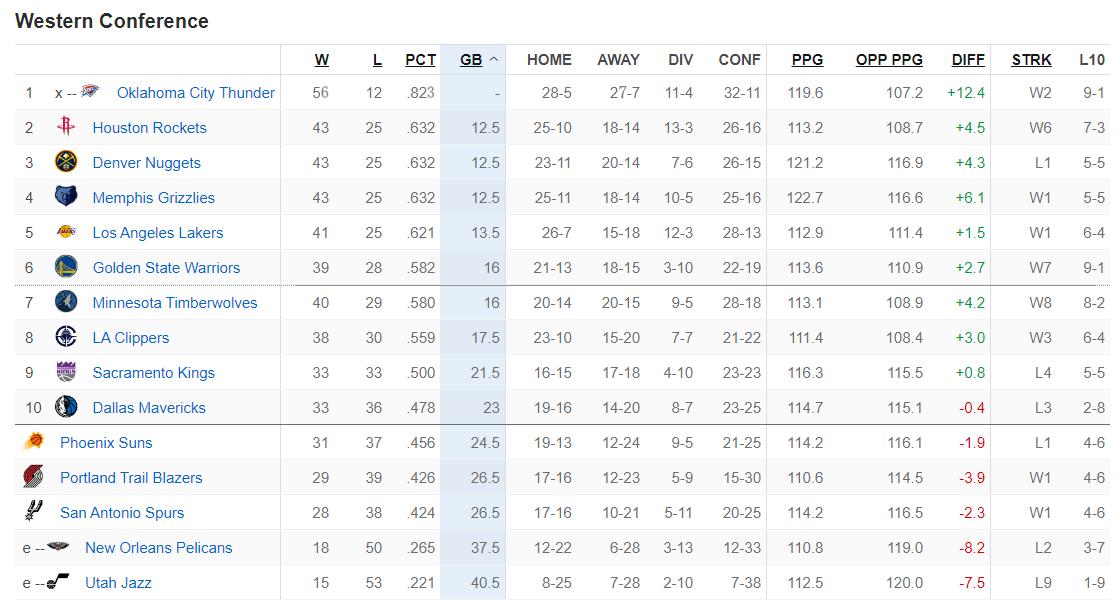Open the New Orleans Pelicans link
This screenshot has height=605, width=1118.
click(x=158, y=547)
